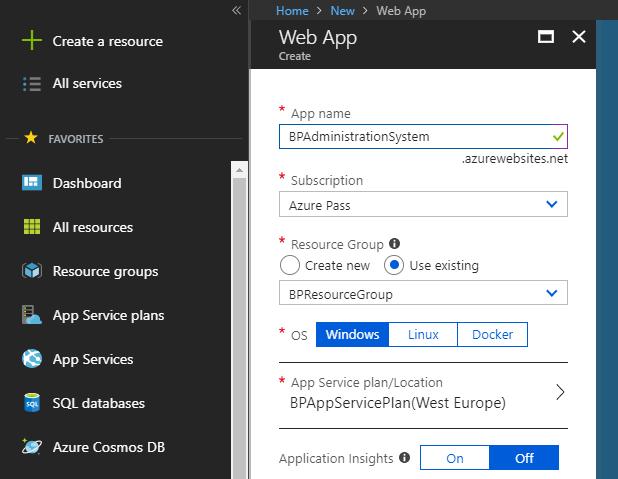The height and width of the screenshot is (479, 618).
Task: Click the App Services globe icon
Action: pyautogui.click(x=32, y=359)
